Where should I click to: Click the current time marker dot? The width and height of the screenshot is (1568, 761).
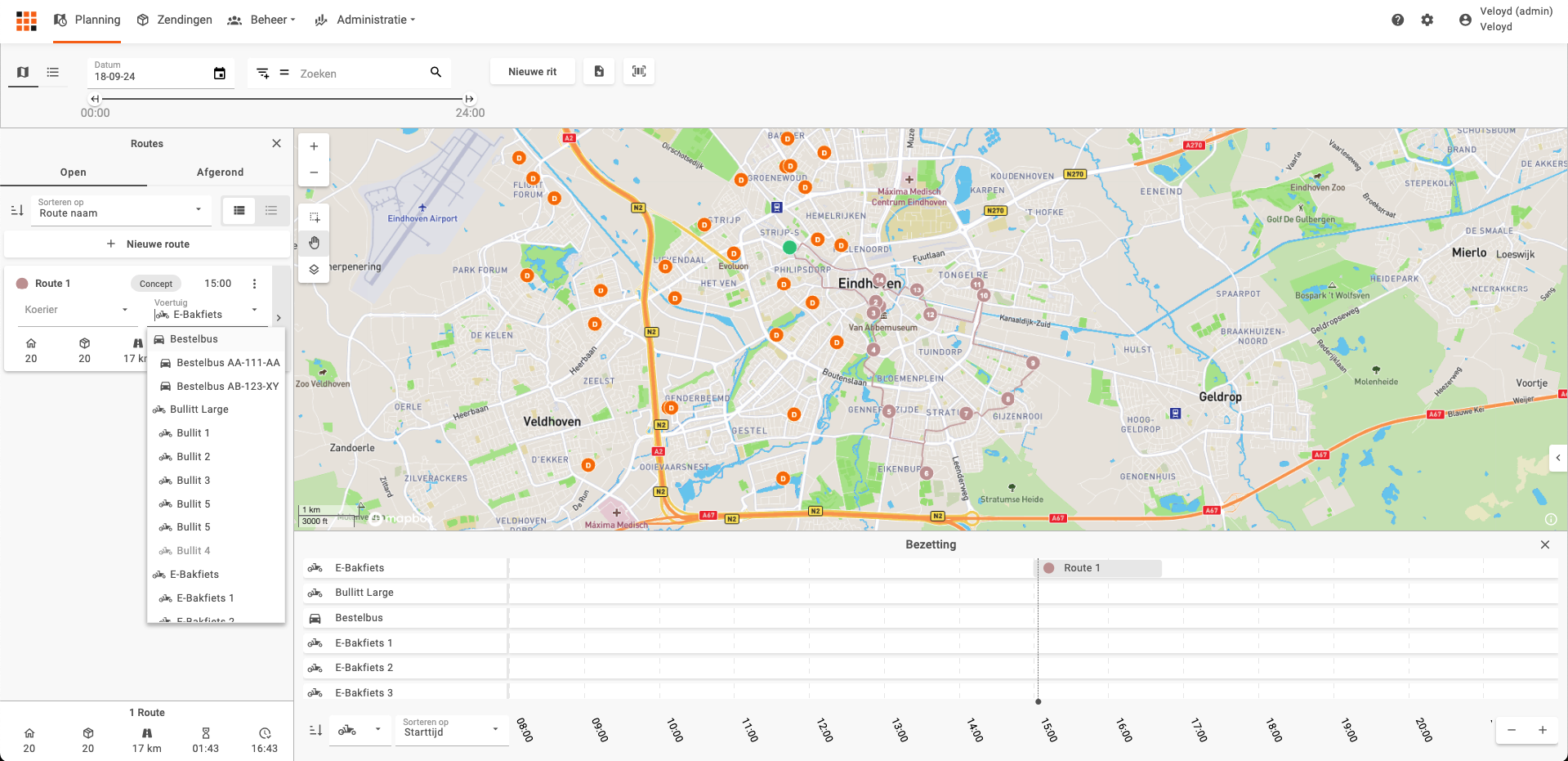1038,701
